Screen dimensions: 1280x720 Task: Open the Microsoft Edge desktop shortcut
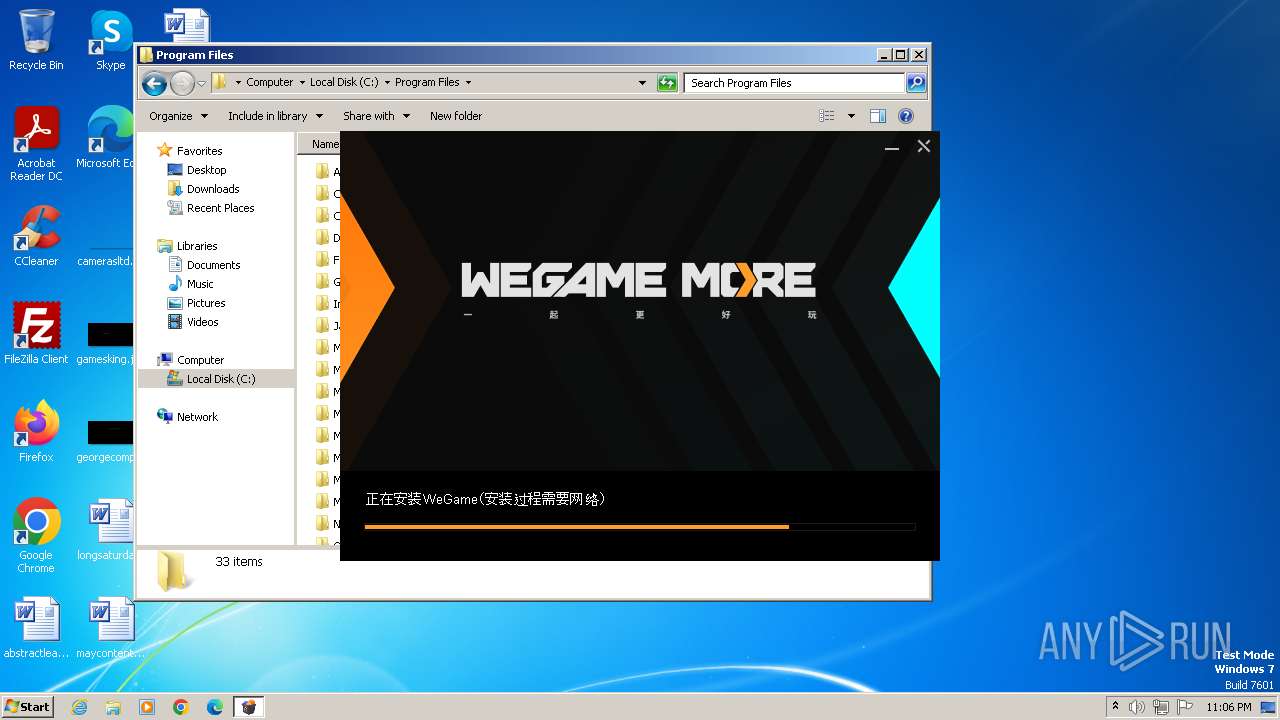(106, 138)
